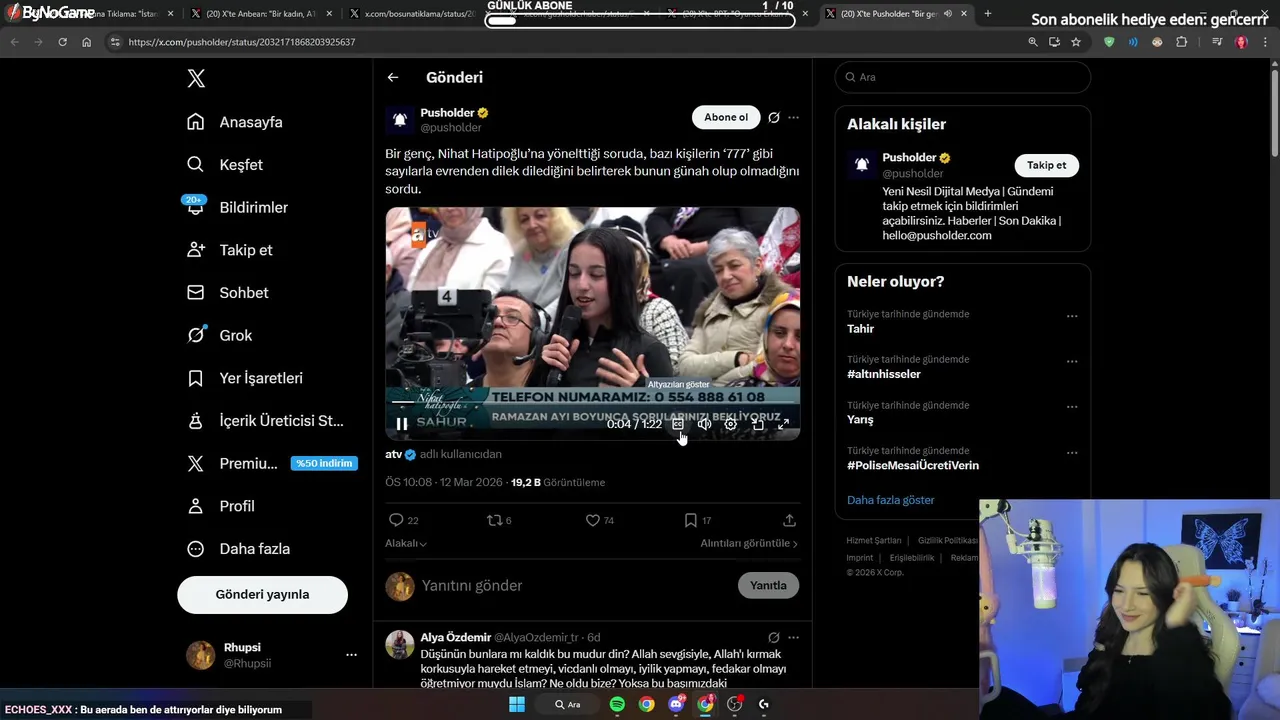This screenshot has height=720, width=1280.
Task: Go to browser home page
Action: tap(86, 42)
